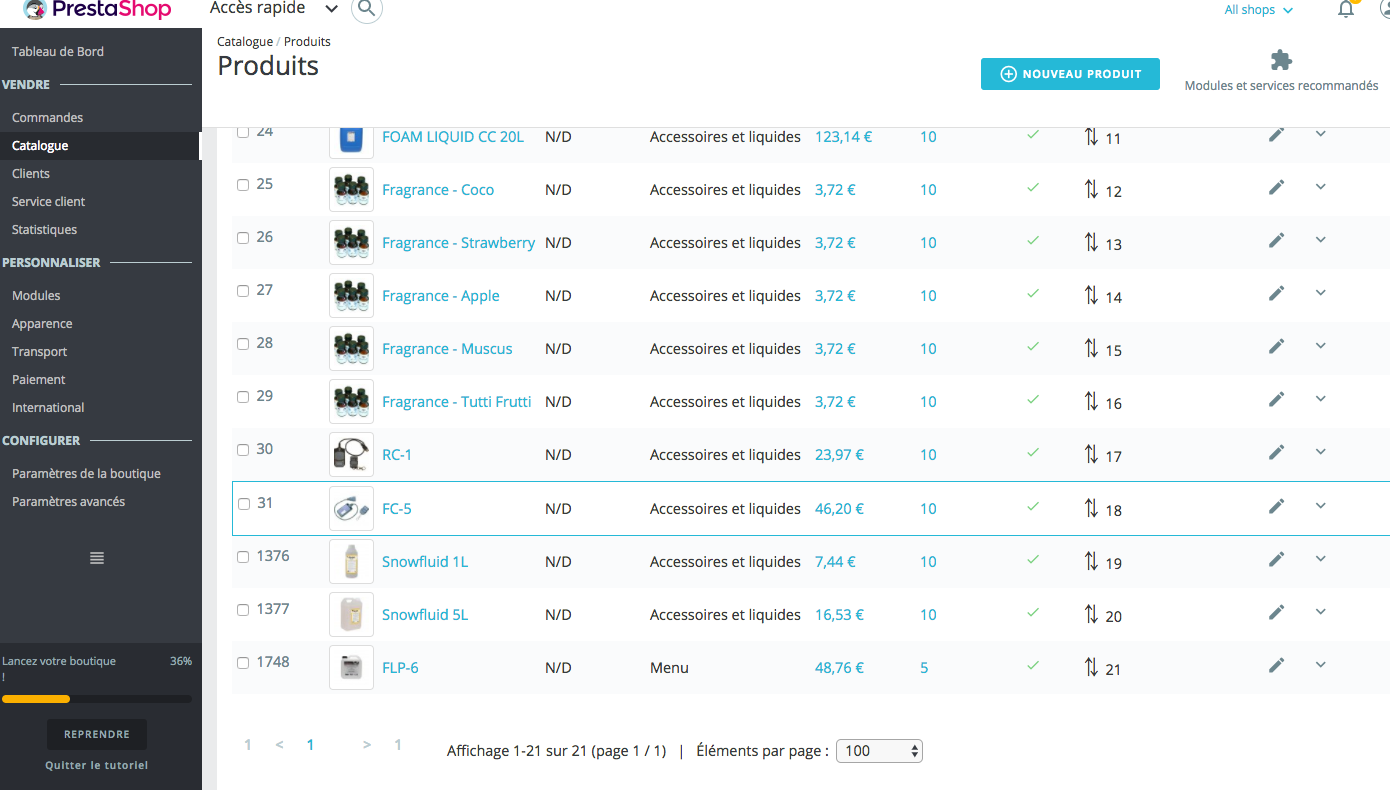
Task: Go to Modules in the sidebar
Action: click(36, 295)
